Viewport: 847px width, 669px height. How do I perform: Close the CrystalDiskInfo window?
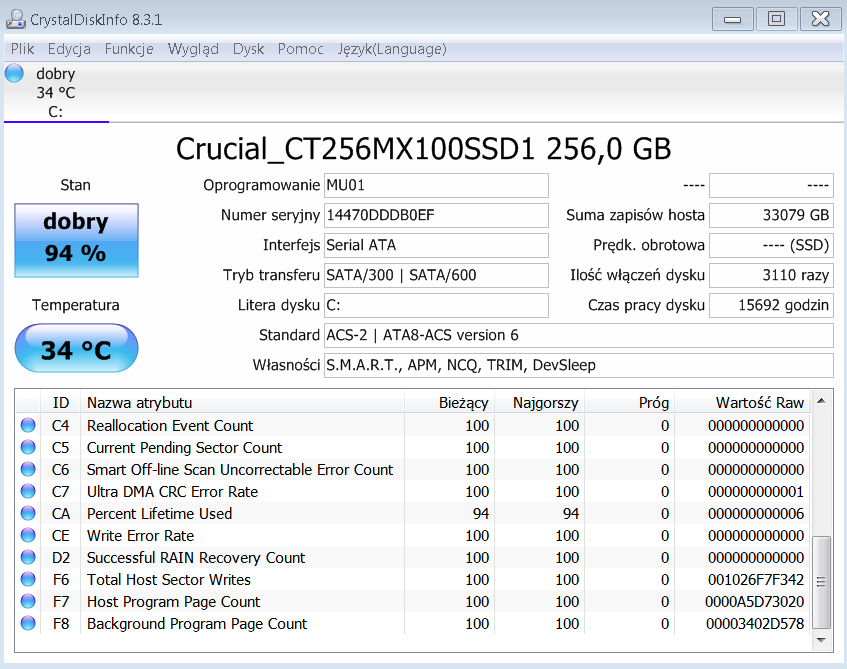click(x=820, y=19)
